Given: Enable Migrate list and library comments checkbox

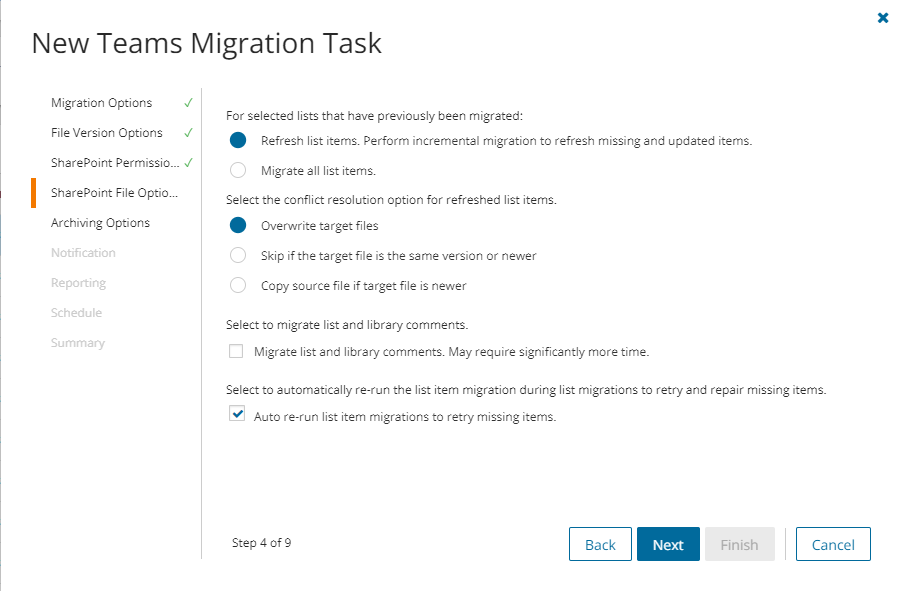Looking at the screenshot, I should pyautogui.click(x=237, y=352).
